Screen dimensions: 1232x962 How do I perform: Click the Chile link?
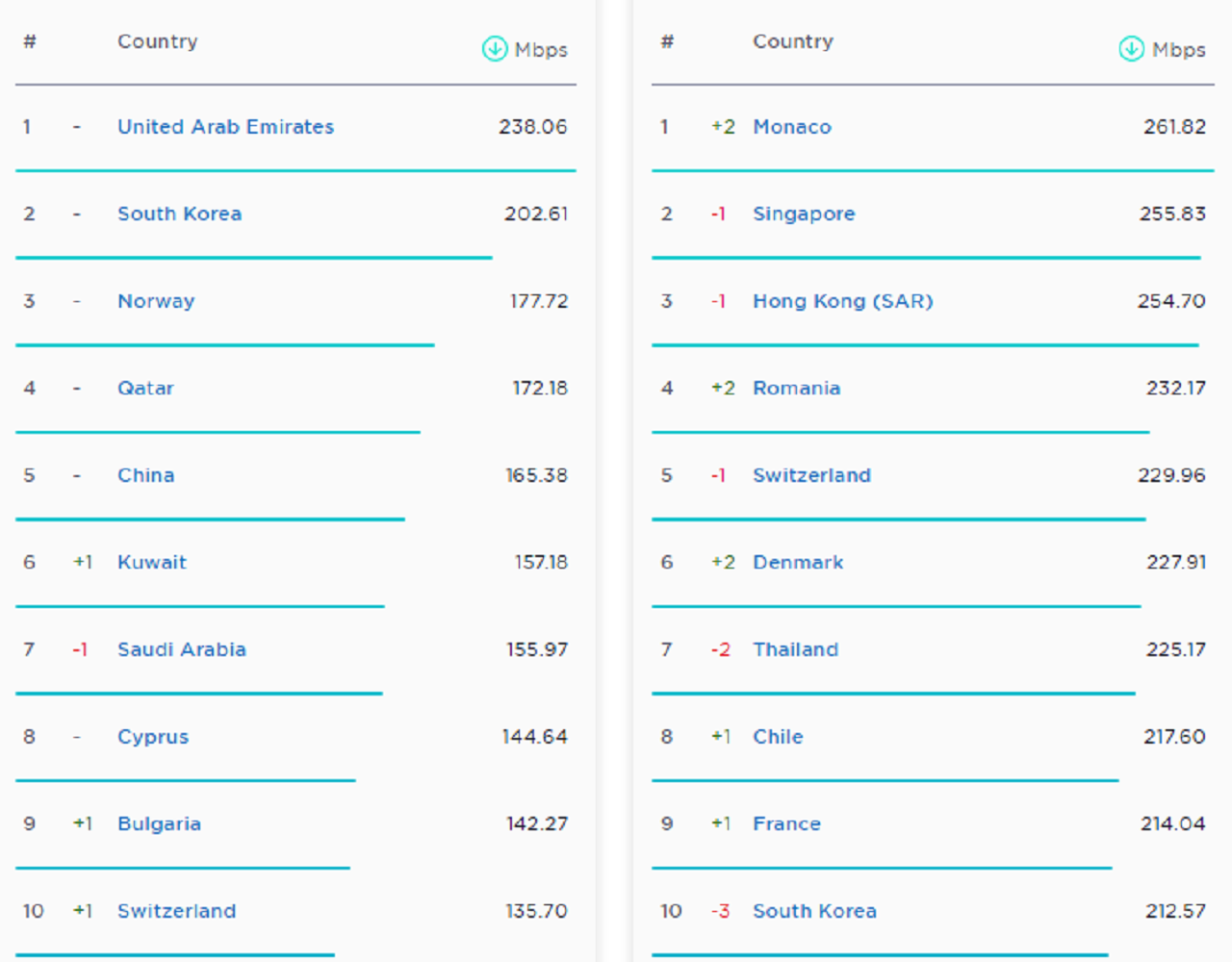[x=777, y=737]
